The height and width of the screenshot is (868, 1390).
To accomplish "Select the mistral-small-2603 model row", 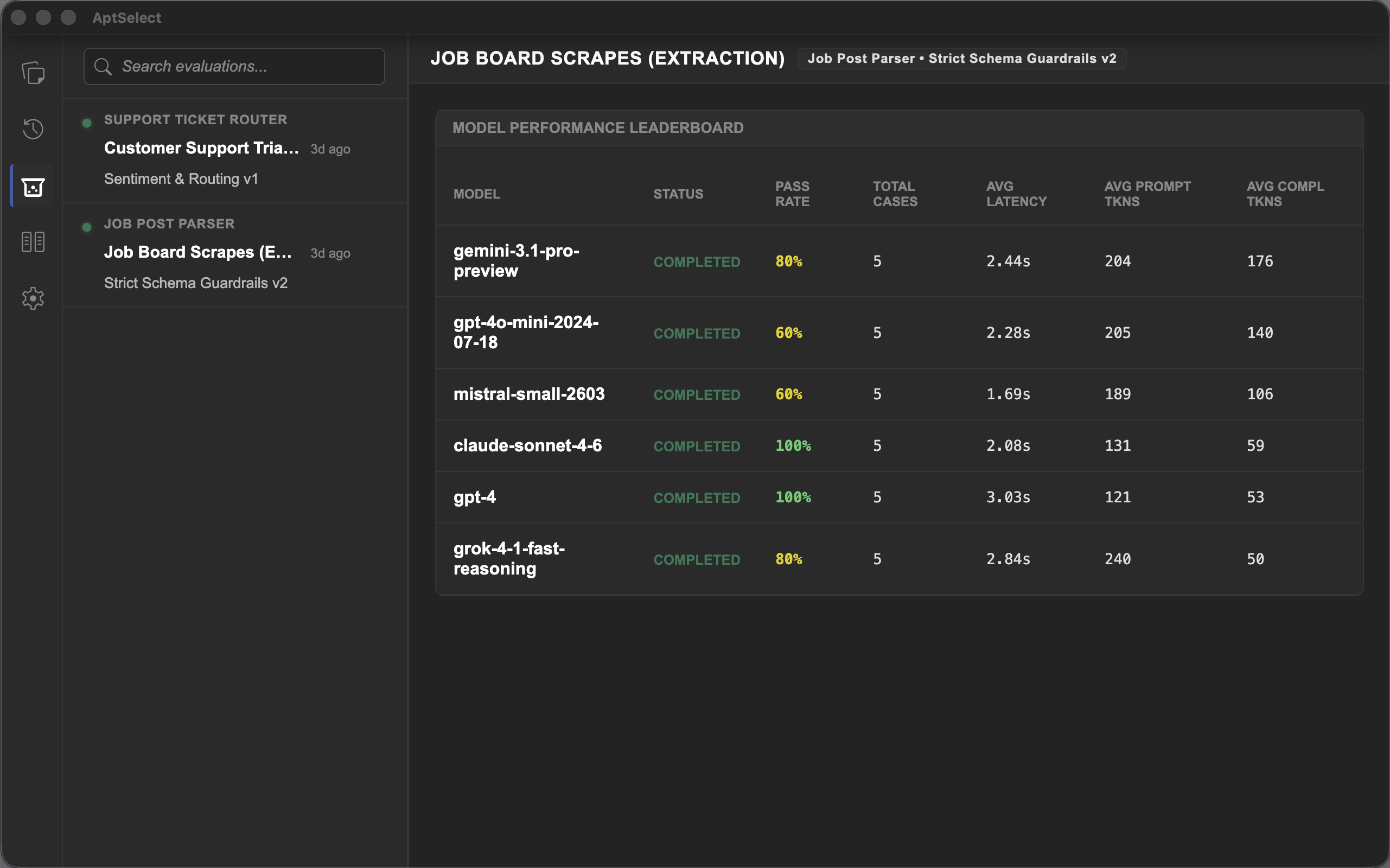I will 899,394.
